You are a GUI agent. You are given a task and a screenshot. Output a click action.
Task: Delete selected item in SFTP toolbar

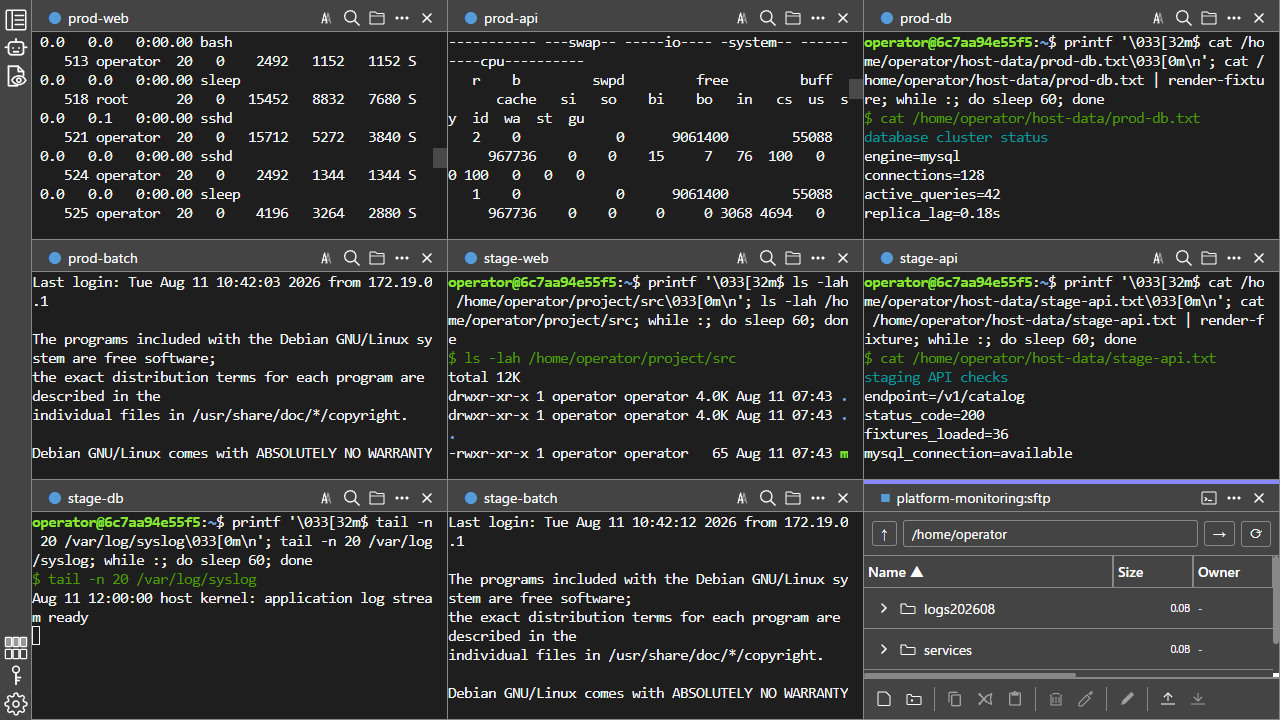pos(1055,699)
